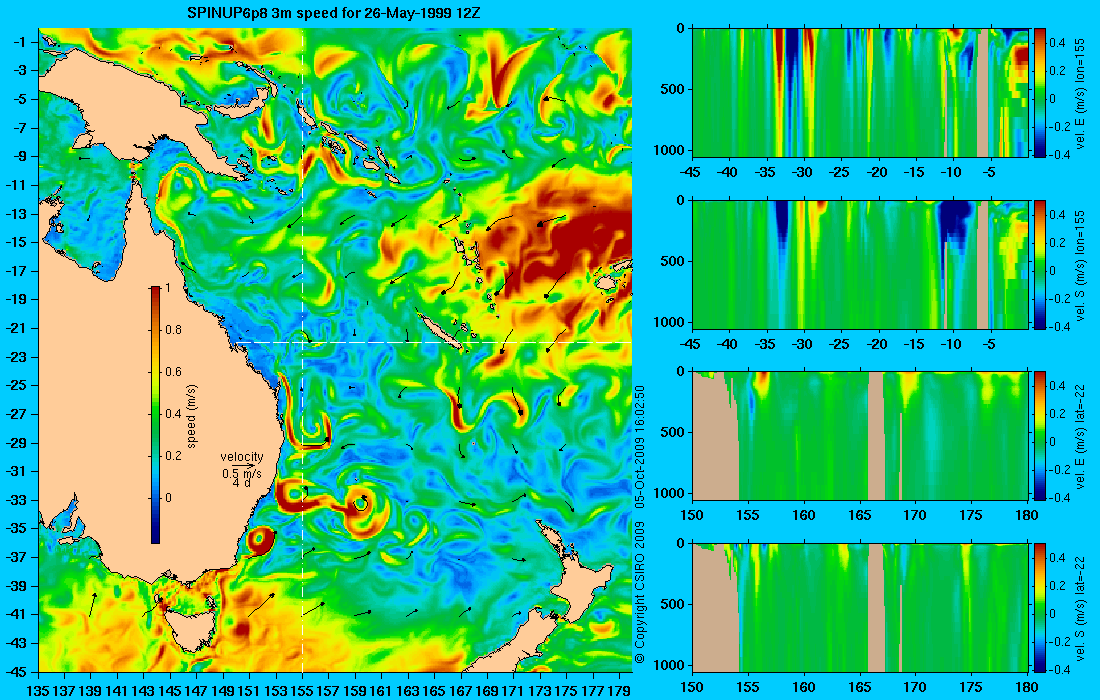
Task: Click "-30" on the top panel's latitude axis
Action: tap(803, 172)
